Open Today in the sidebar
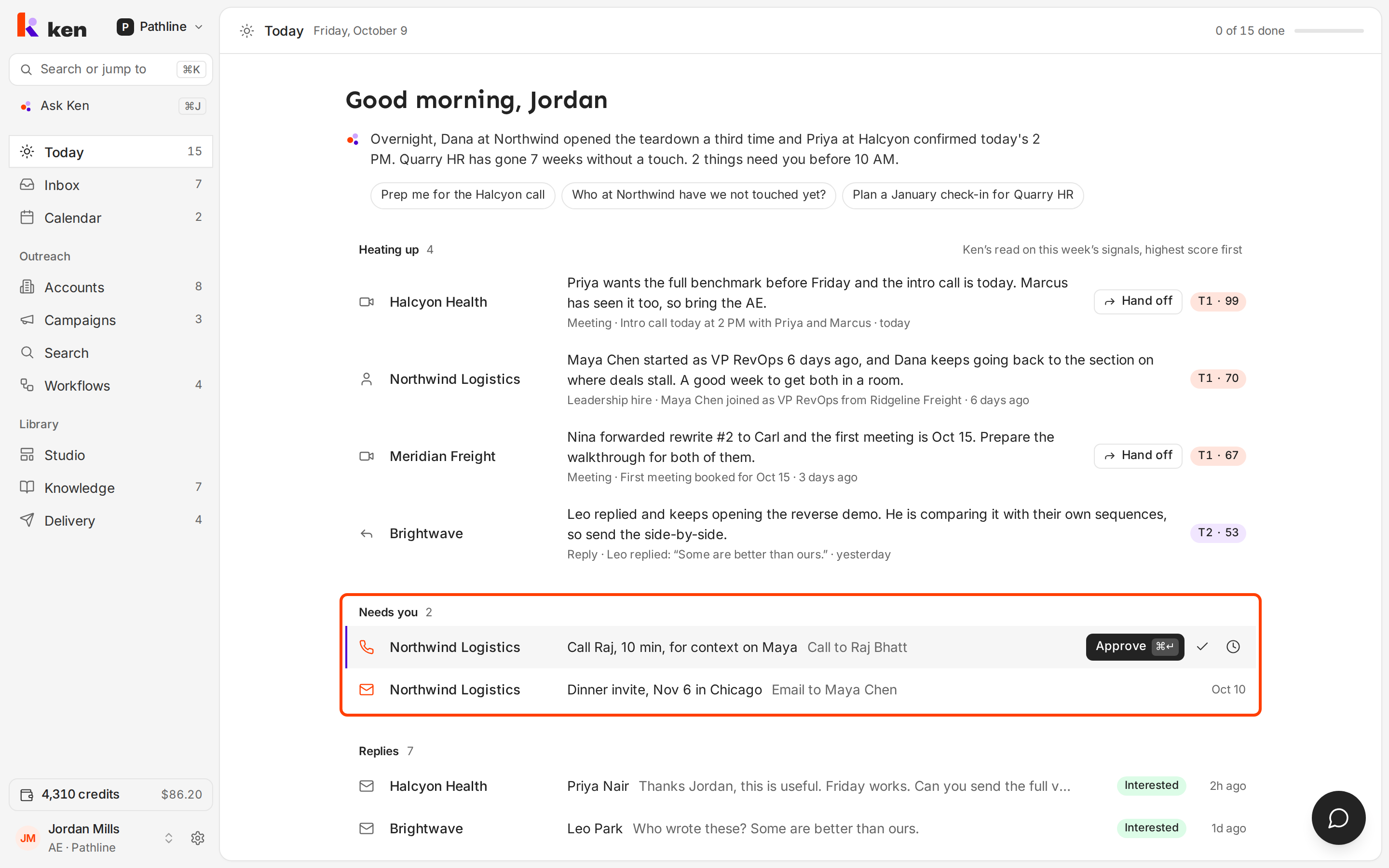The width and height of the screenshot is (1389, 868). (x=111, y=151)
